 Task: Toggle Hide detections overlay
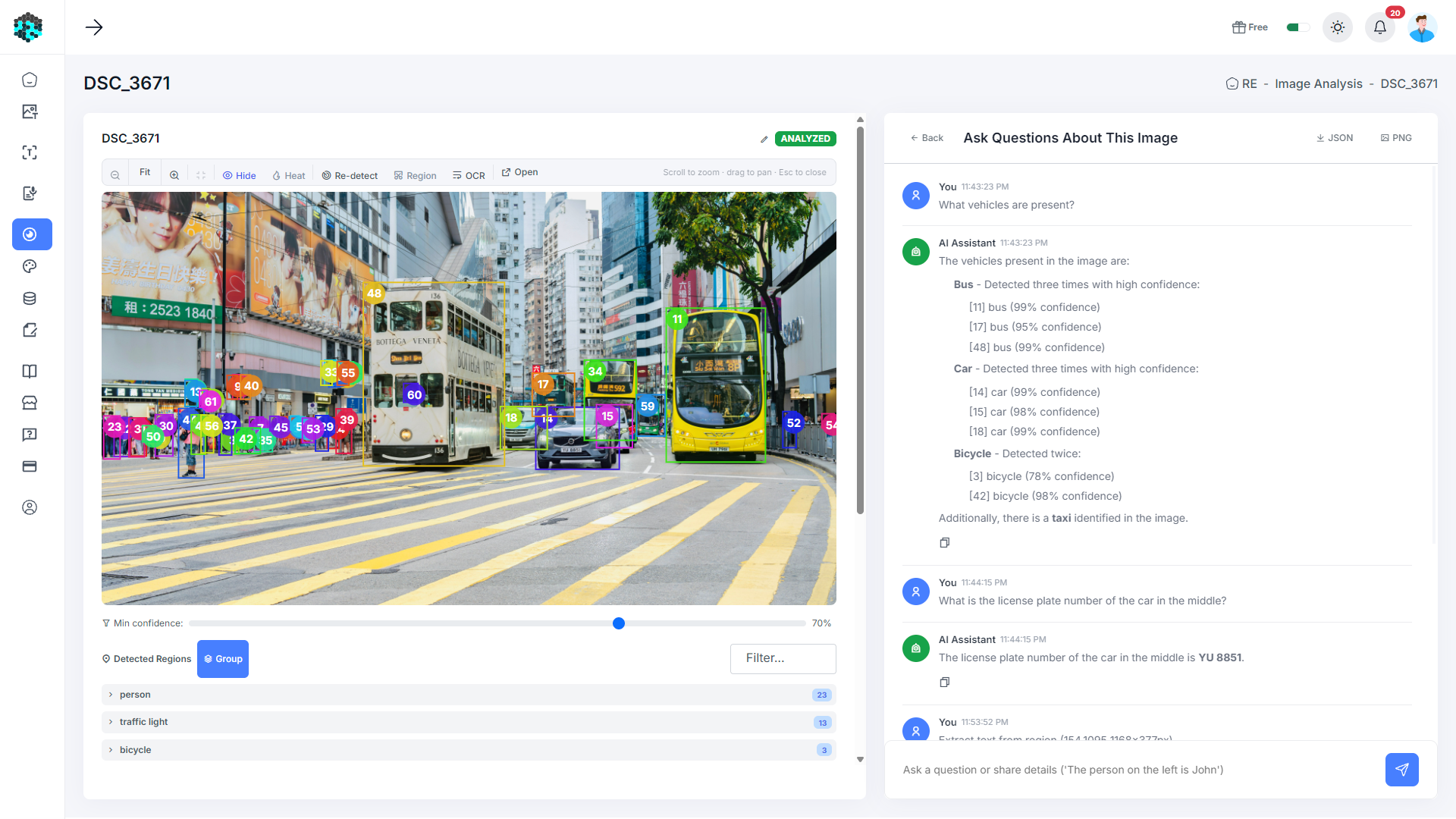(x=239, y=175)
